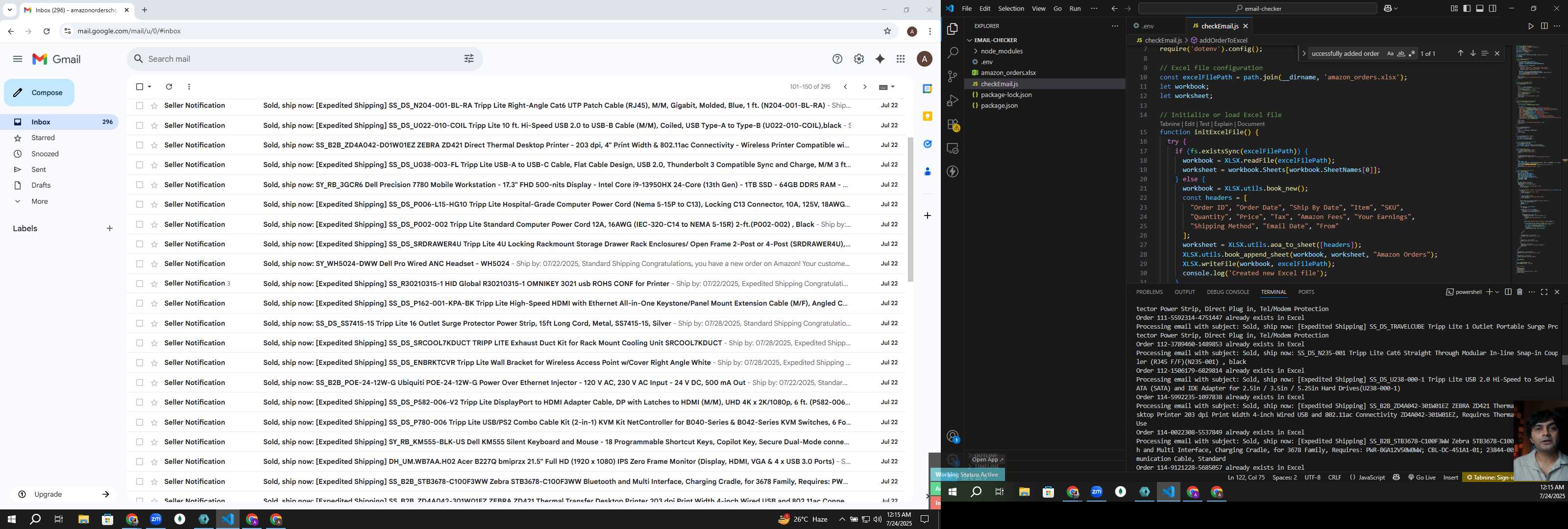Screen dimensions: 1568x529
Task: Open the launch profile dropdown next to new terminal
Action: (x=1497, y=292)
